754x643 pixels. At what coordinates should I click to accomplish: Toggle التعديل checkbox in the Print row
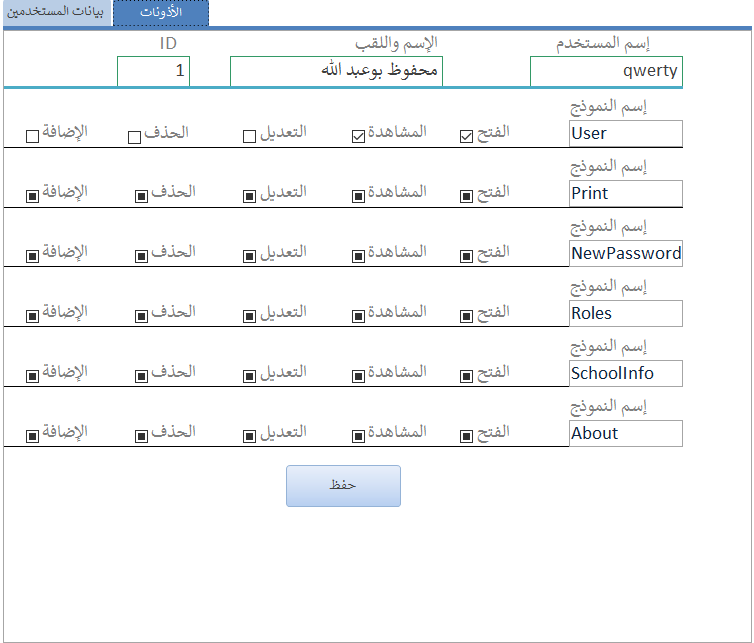pos(250,196)
